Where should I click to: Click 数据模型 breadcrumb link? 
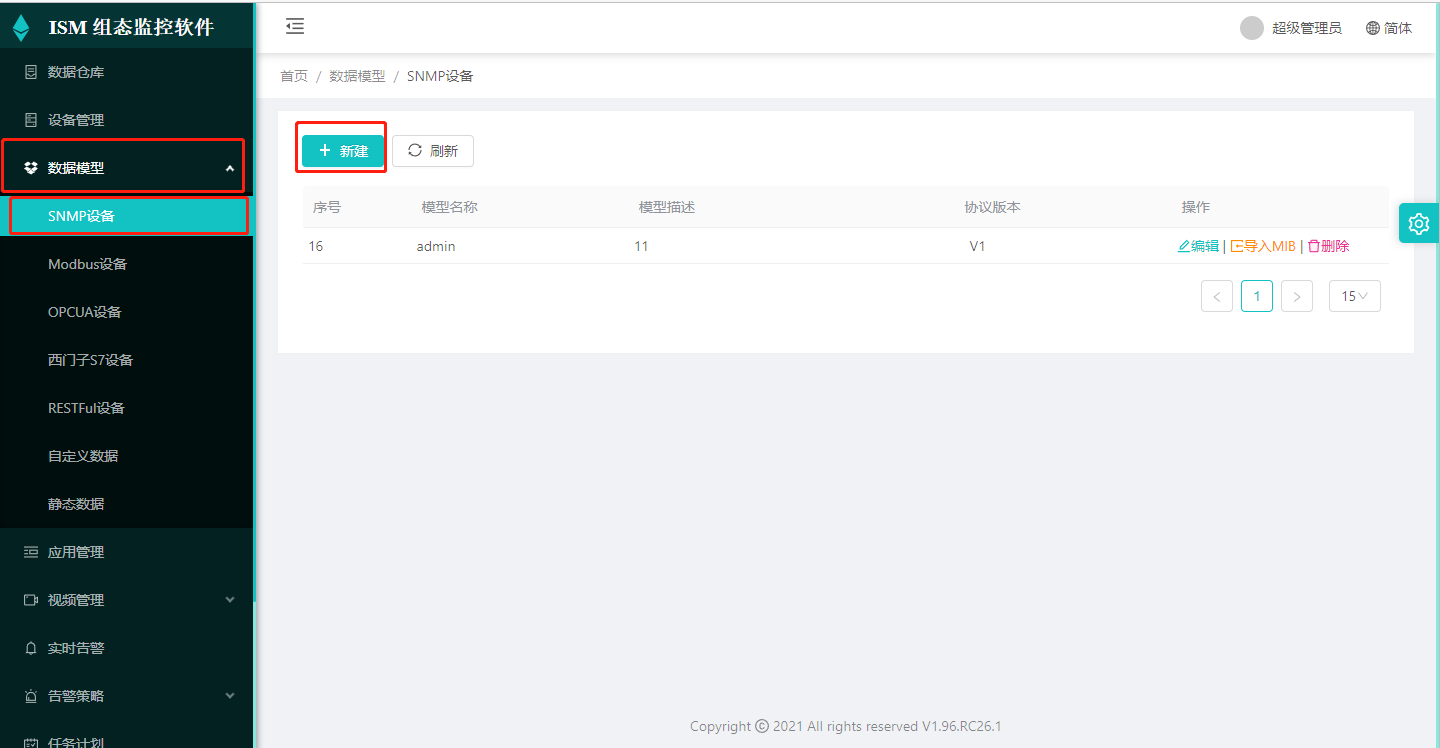coord(357,76)
